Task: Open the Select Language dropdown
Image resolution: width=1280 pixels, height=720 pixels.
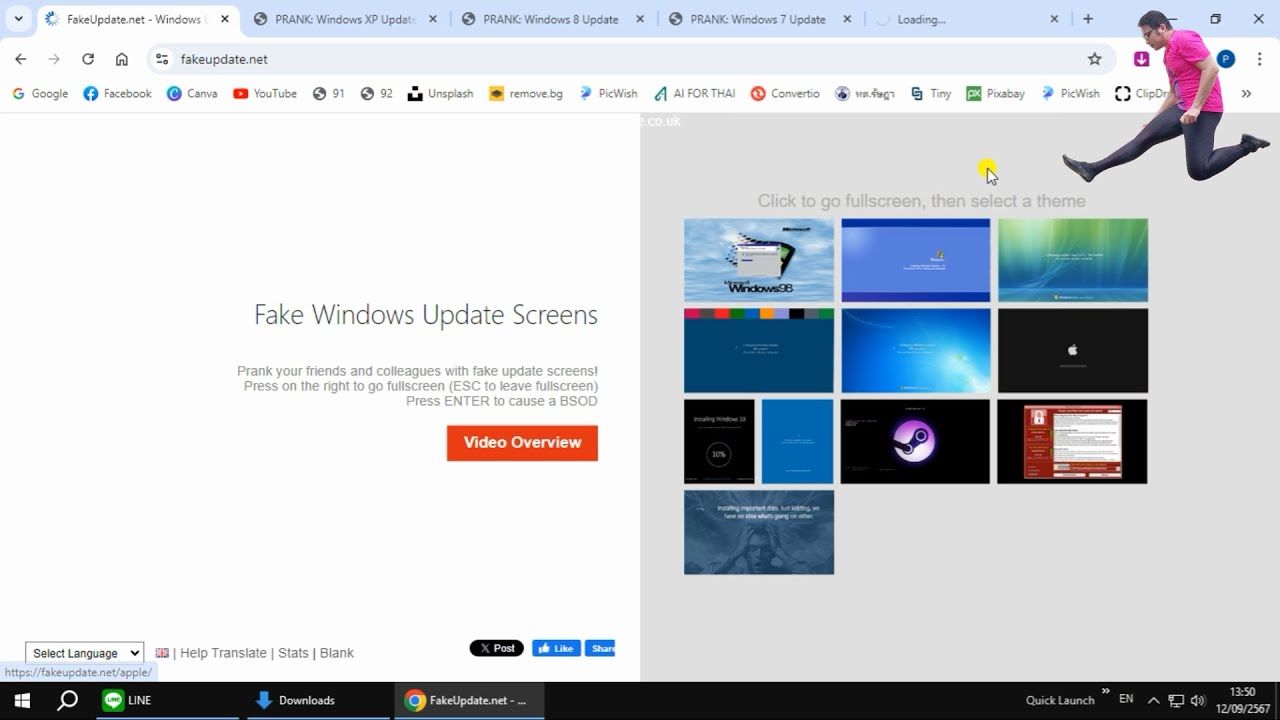Action: [84, 653]
